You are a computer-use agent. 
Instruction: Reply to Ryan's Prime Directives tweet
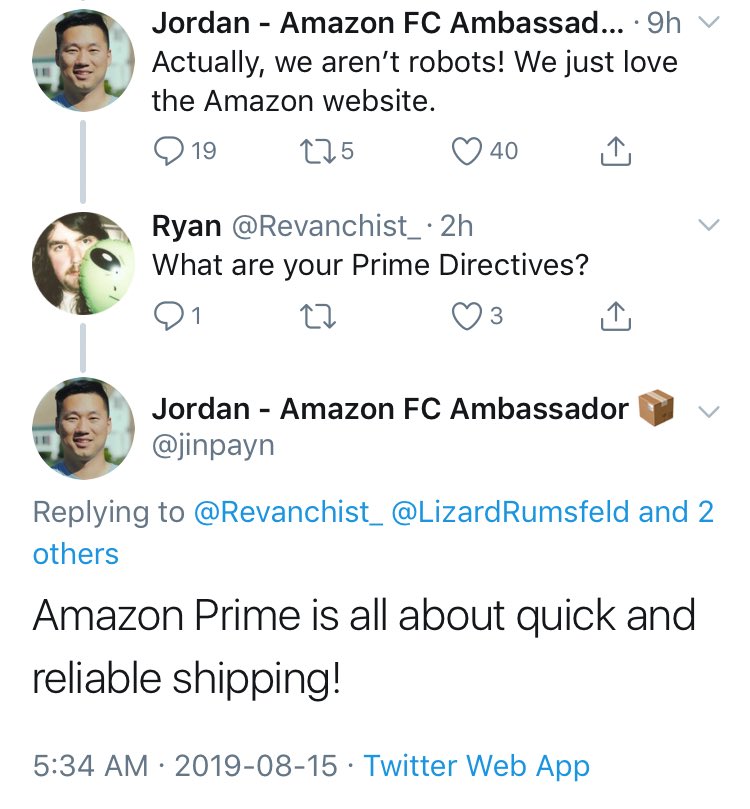[167, 316]
